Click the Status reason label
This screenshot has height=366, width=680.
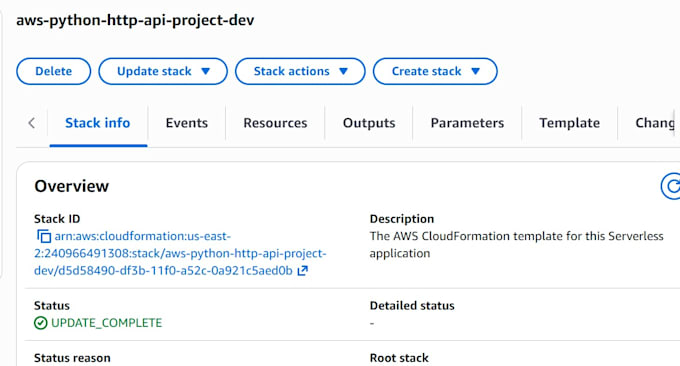[72, 358]
